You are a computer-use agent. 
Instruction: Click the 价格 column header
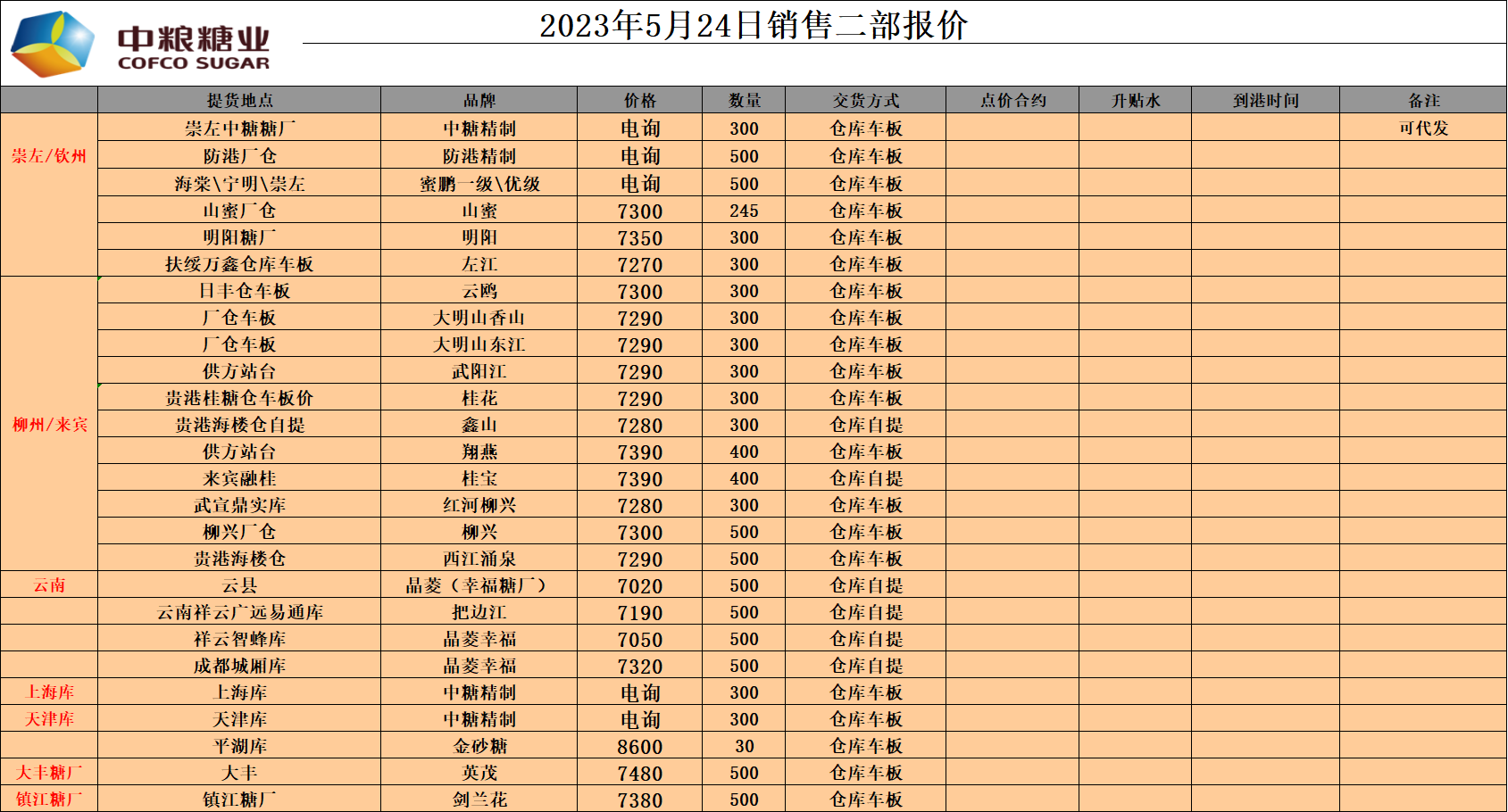click(639, 101)
